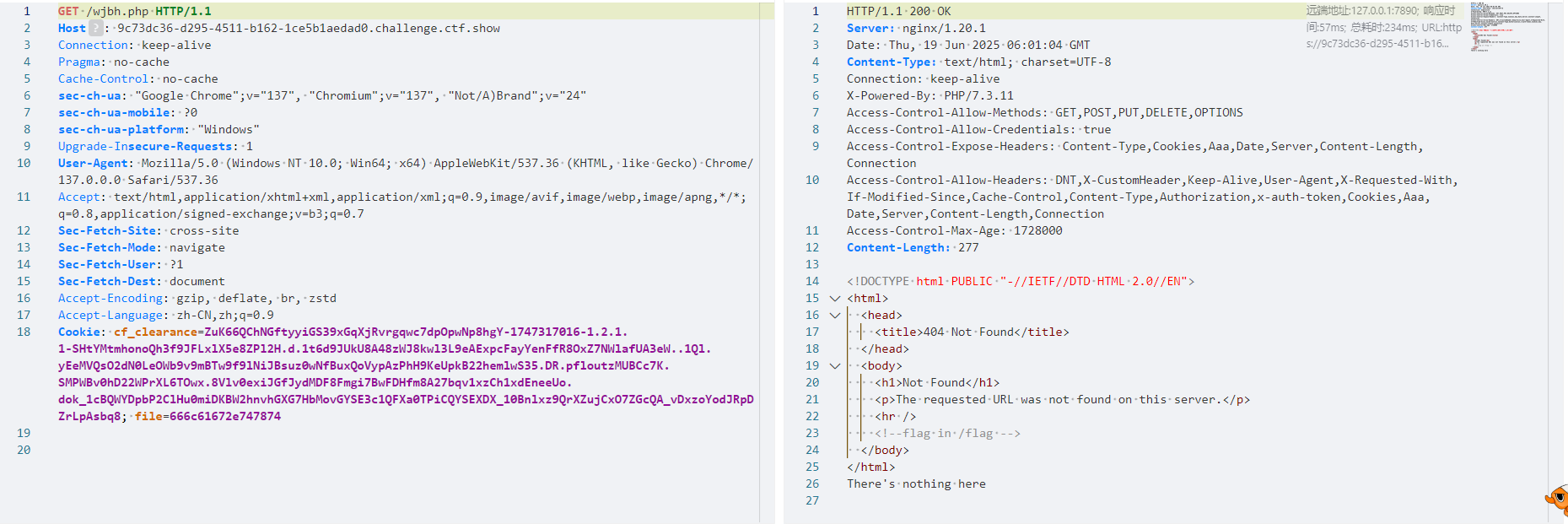1568x524 pixels.
Task: Click the Cookie header name in request
Action: point(81,332)
